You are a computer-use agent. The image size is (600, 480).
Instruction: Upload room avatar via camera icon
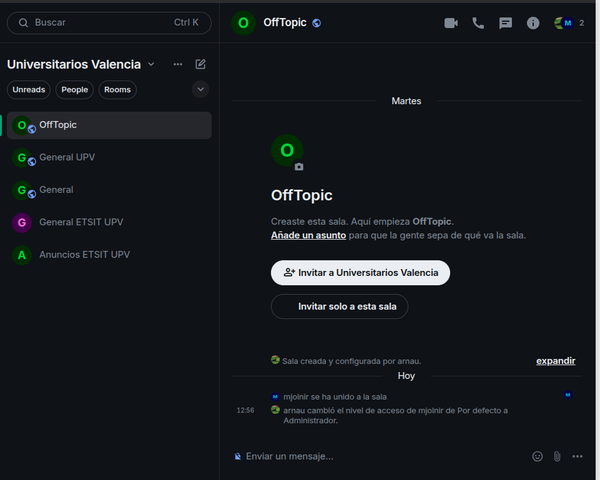[299, 167]
